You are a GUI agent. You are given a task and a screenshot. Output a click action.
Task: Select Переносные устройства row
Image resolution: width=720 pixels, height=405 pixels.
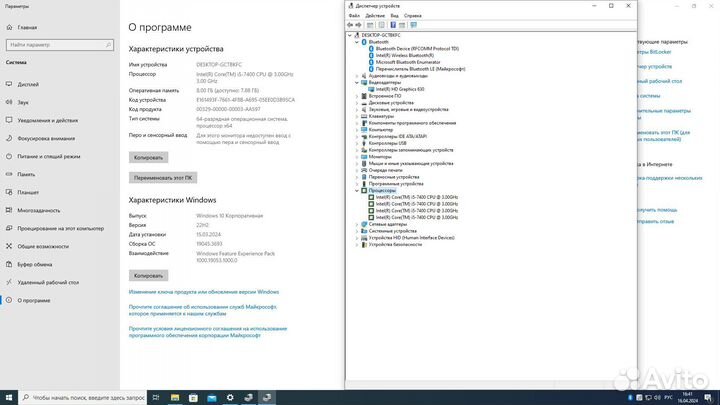coord(394,177)
